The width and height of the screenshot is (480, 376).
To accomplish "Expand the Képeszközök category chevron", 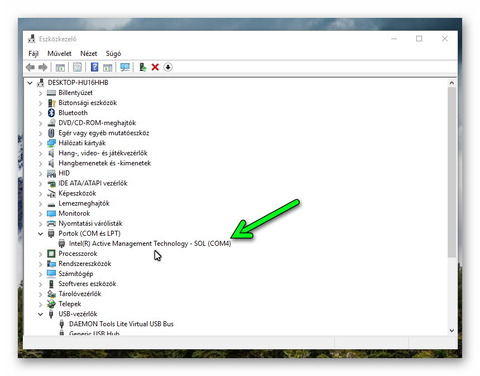I will [x=40, y=194].
